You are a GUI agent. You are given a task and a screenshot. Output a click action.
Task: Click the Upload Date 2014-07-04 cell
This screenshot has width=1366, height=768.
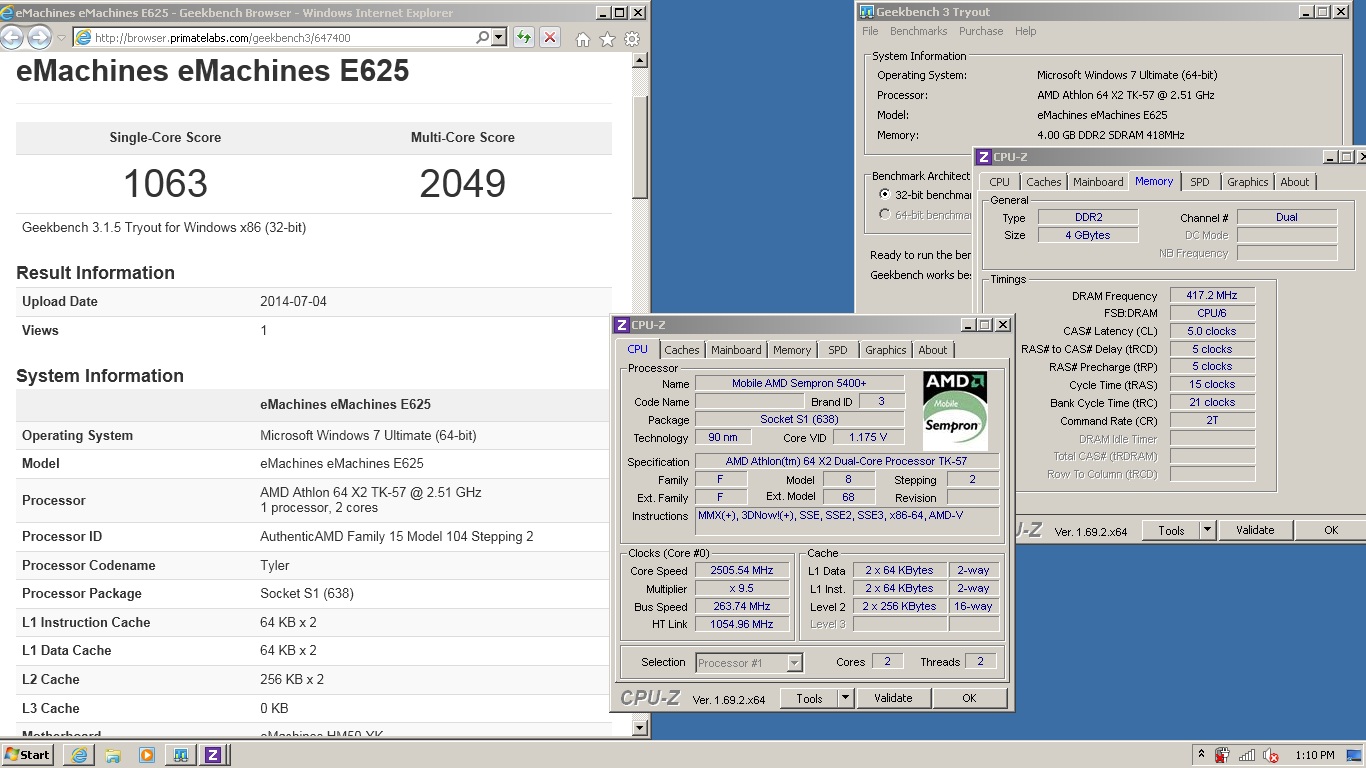point(293,302)
